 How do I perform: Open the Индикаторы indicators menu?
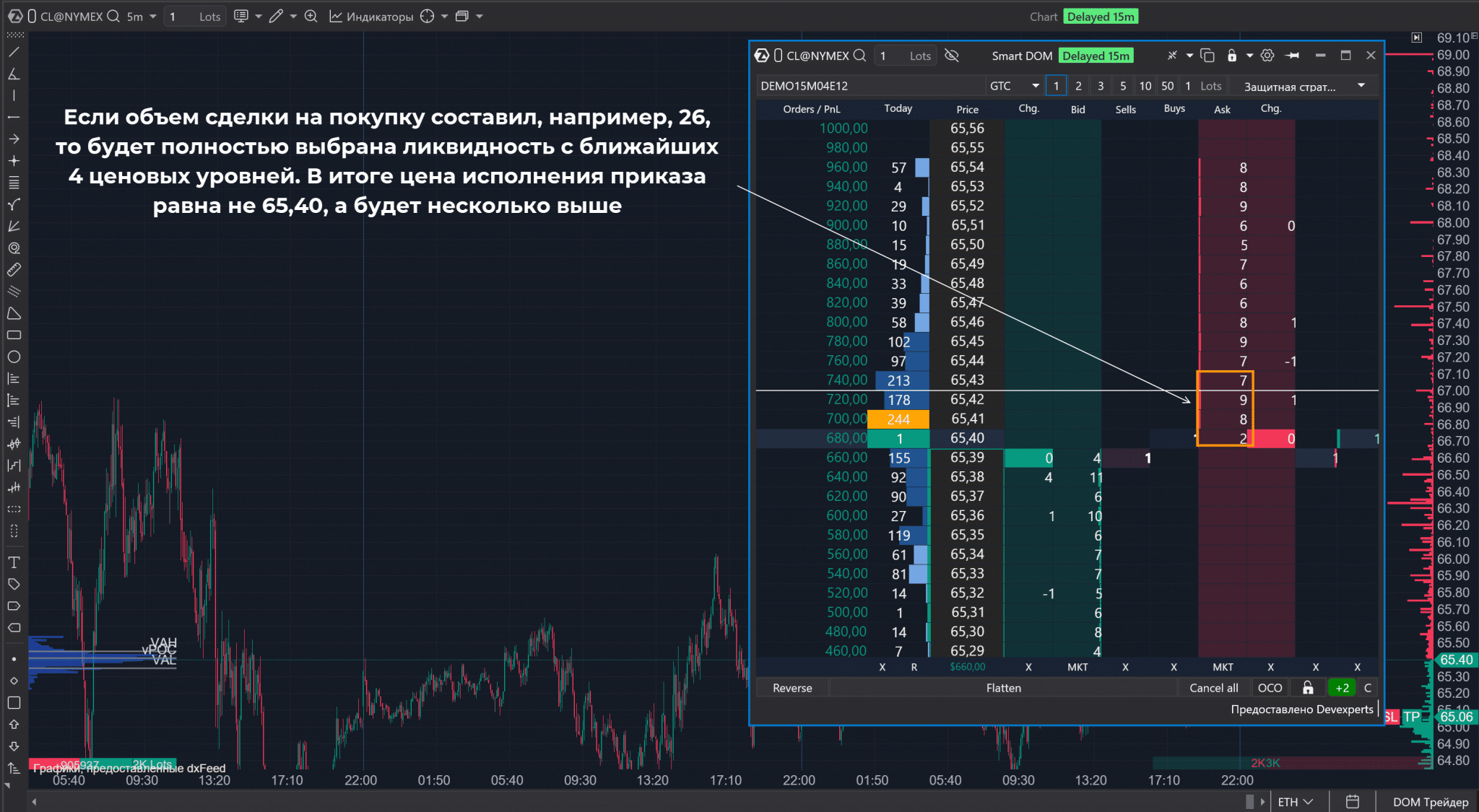[371, 16]
